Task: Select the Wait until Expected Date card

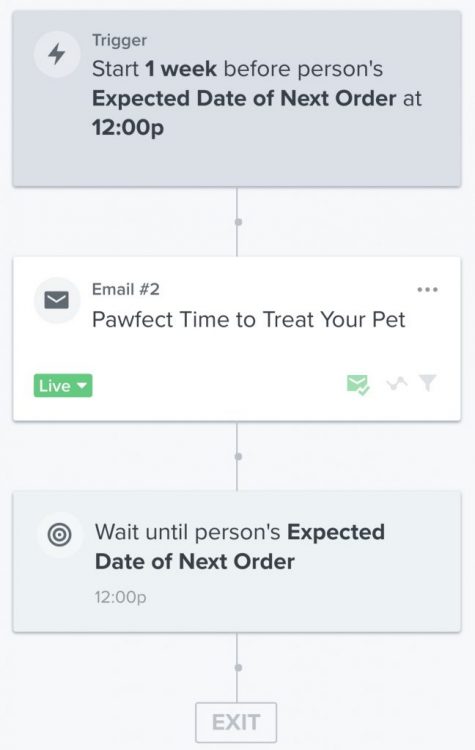Action: pos(237,562)
